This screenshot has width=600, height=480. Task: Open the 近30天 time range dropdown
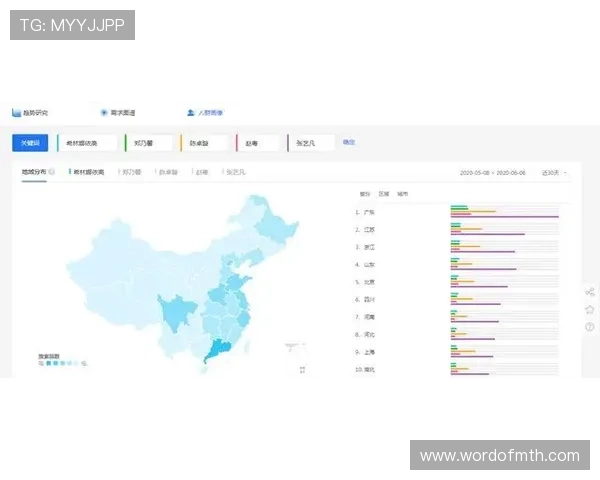click(x=553, y=172)
